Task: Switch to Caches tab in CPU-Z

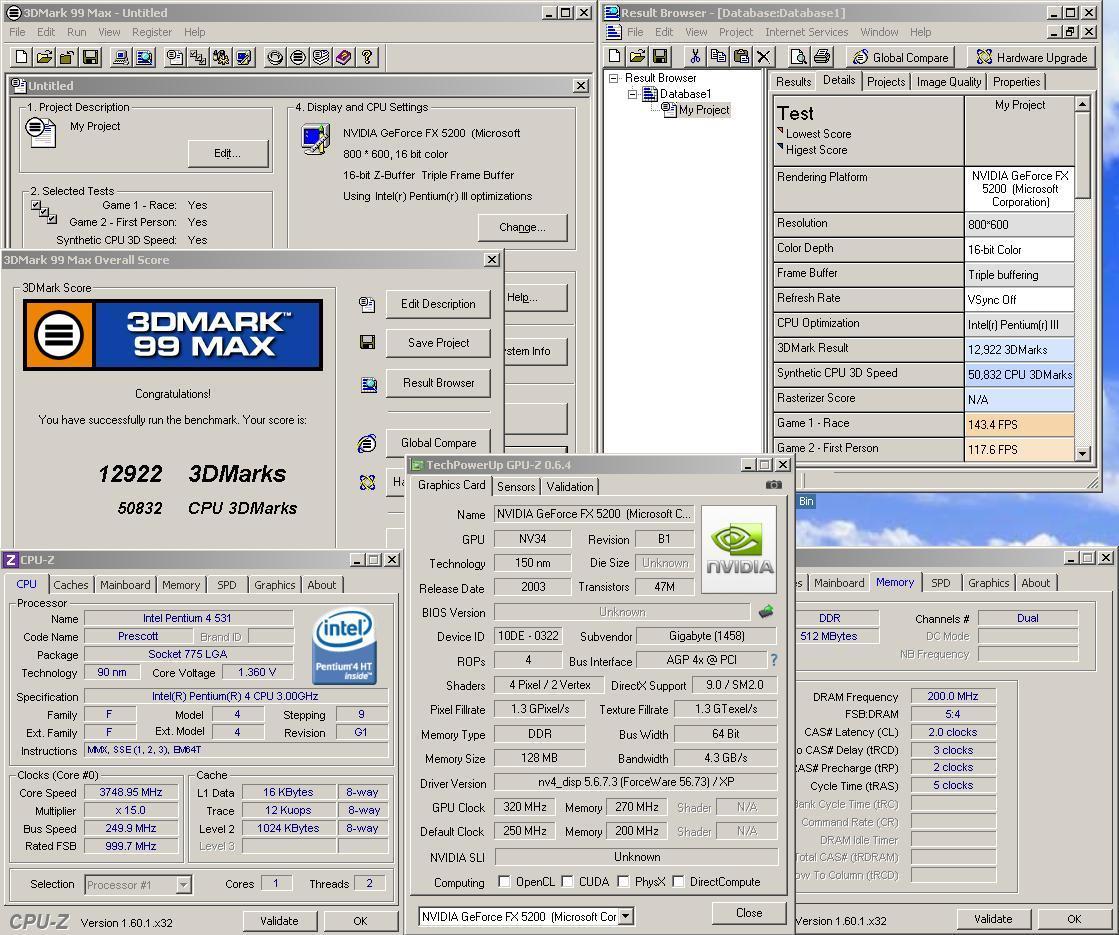Action: [71, 585]
